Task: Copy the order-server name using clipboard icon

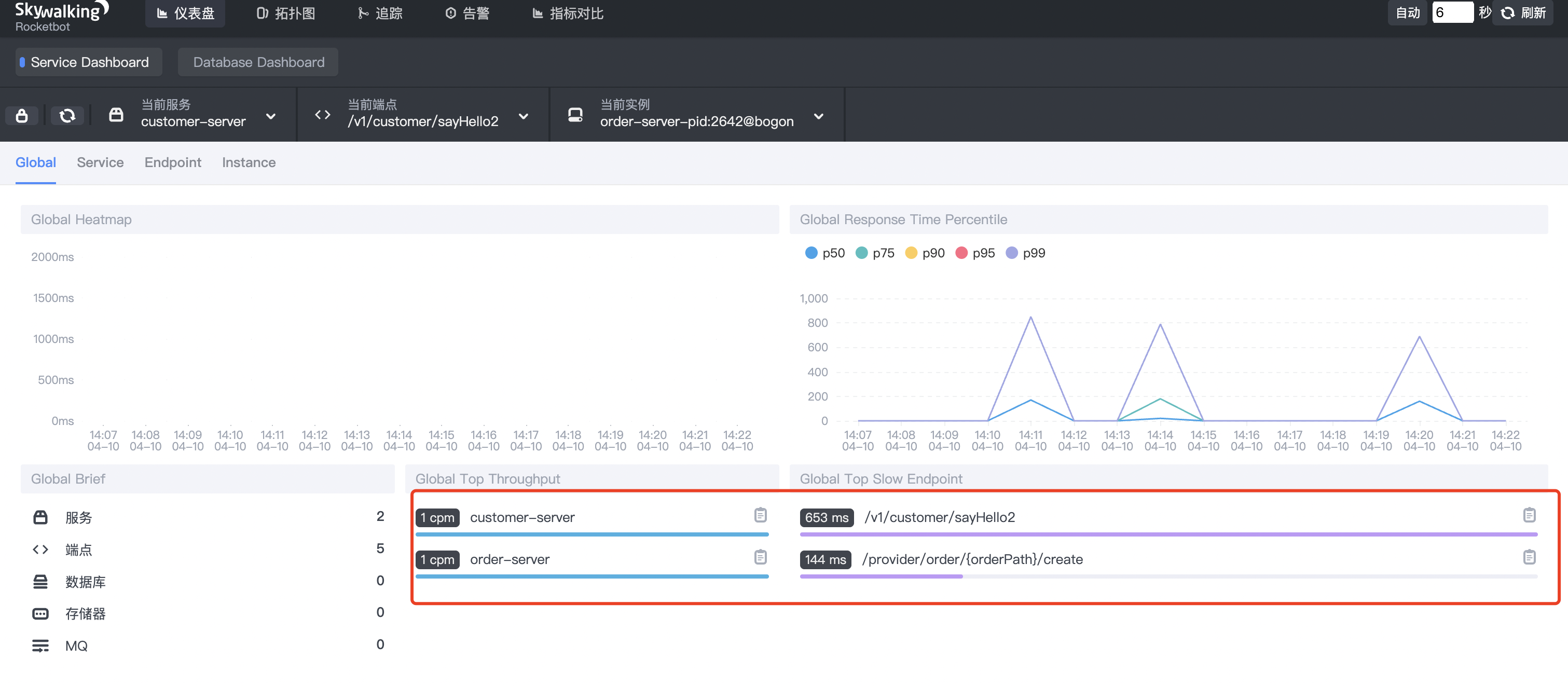Action: pos(760,557)
